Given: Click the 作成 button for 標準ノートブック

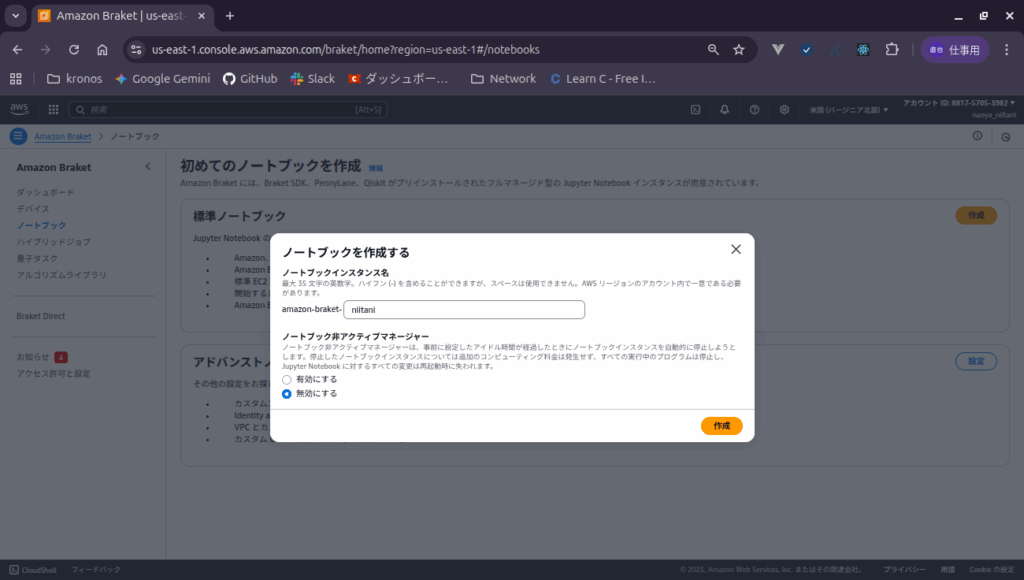Looking at the screenshot, I should [x=976, y=216].
